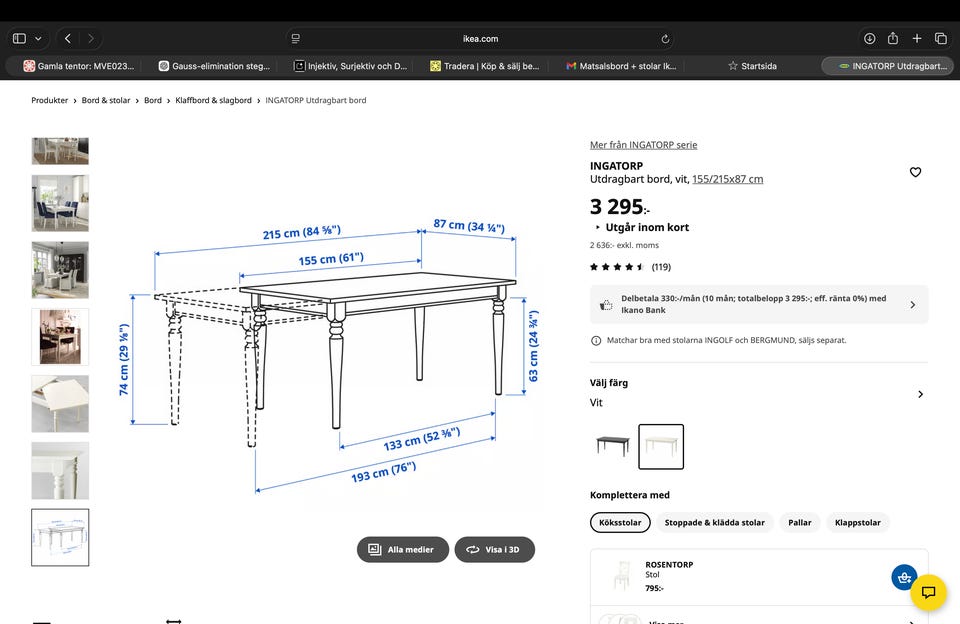Open Mer från INGATORP serie link
960x624 pixels.
pos(643,145)
